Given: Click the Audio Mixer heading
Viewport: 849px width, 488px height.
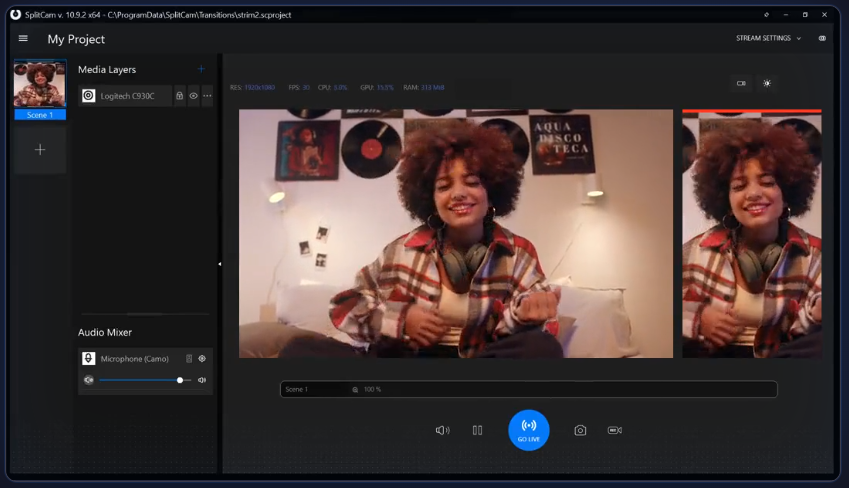Looking at the screenshot, I should point(105,333).
